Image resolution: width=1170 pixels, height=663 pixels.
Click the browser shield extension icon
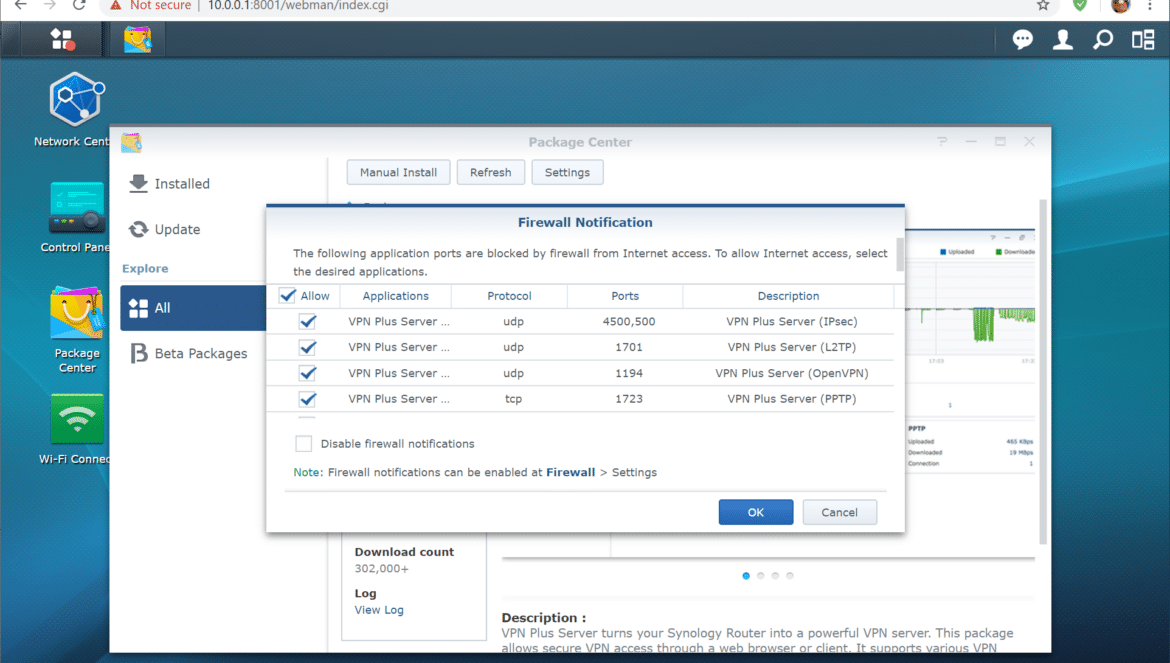1080,6
